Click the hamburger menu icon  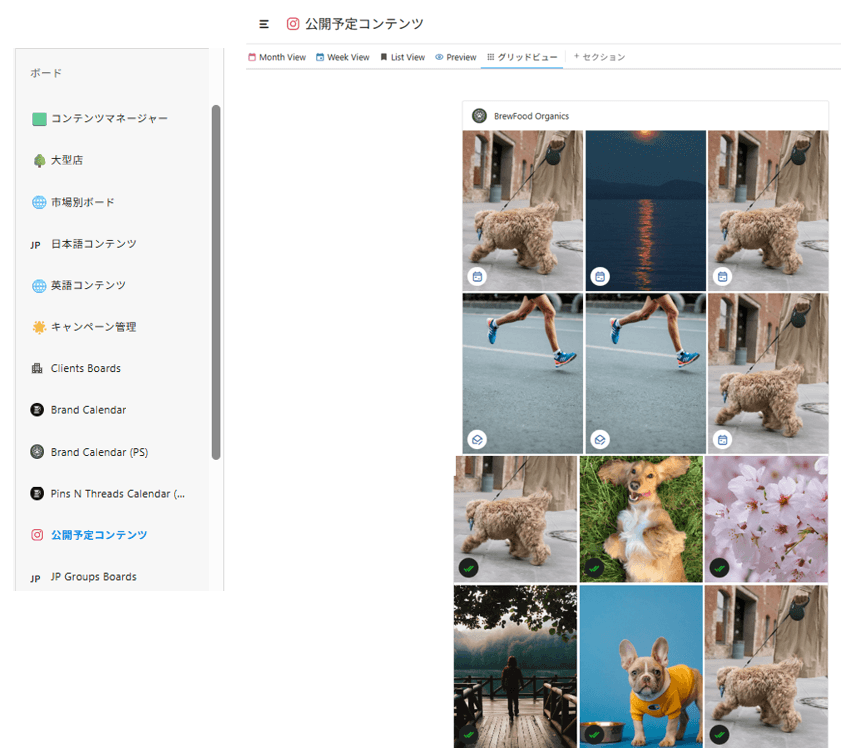click(x=264, y=24)
